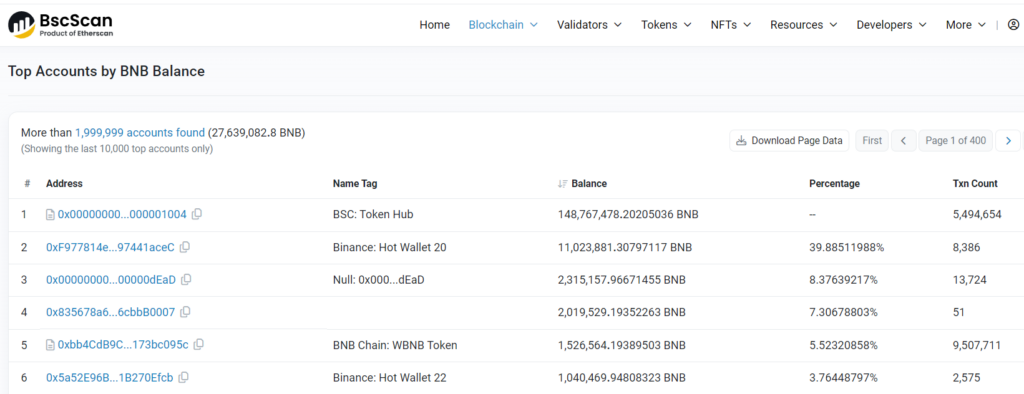Copy the BSC Token Hub address
Image resolution: width=1024 pixels, height=394 pixels.
[x=197, y=214]
